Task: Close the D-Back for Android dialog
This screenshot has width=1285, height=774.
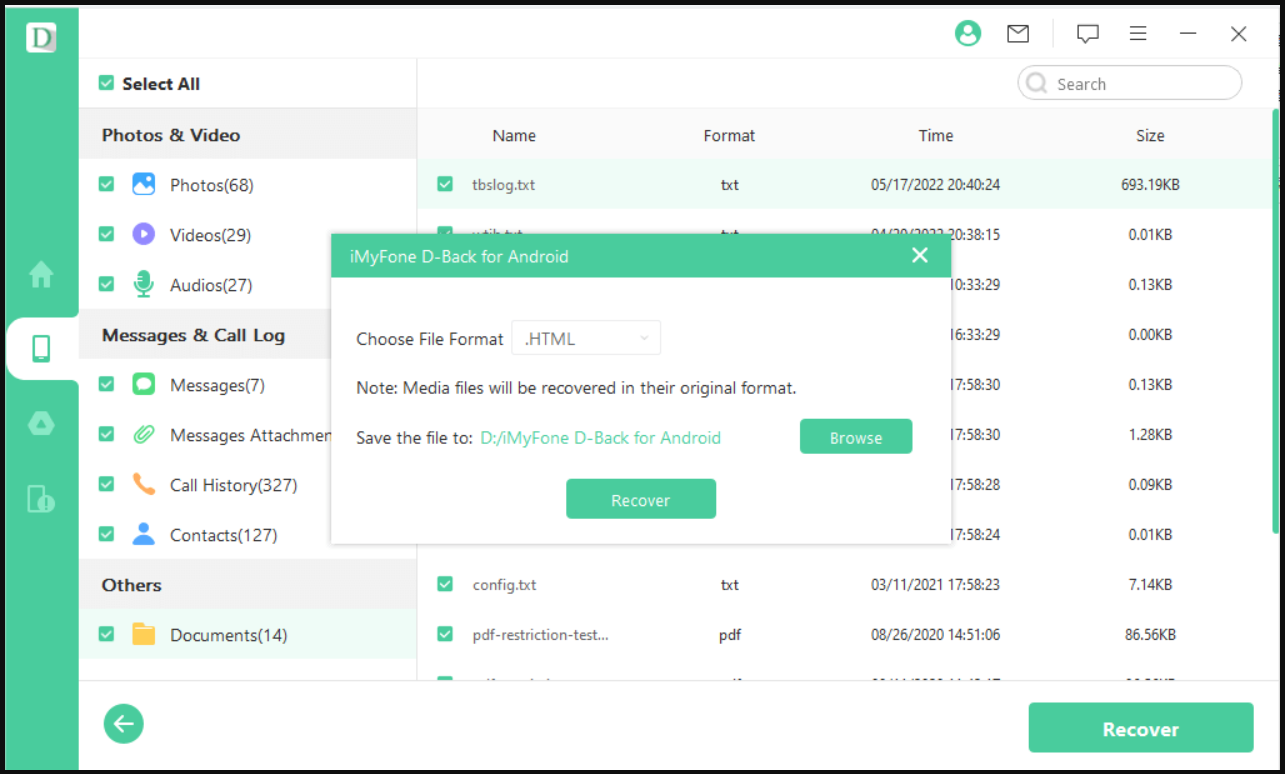Action: [920, 256]
